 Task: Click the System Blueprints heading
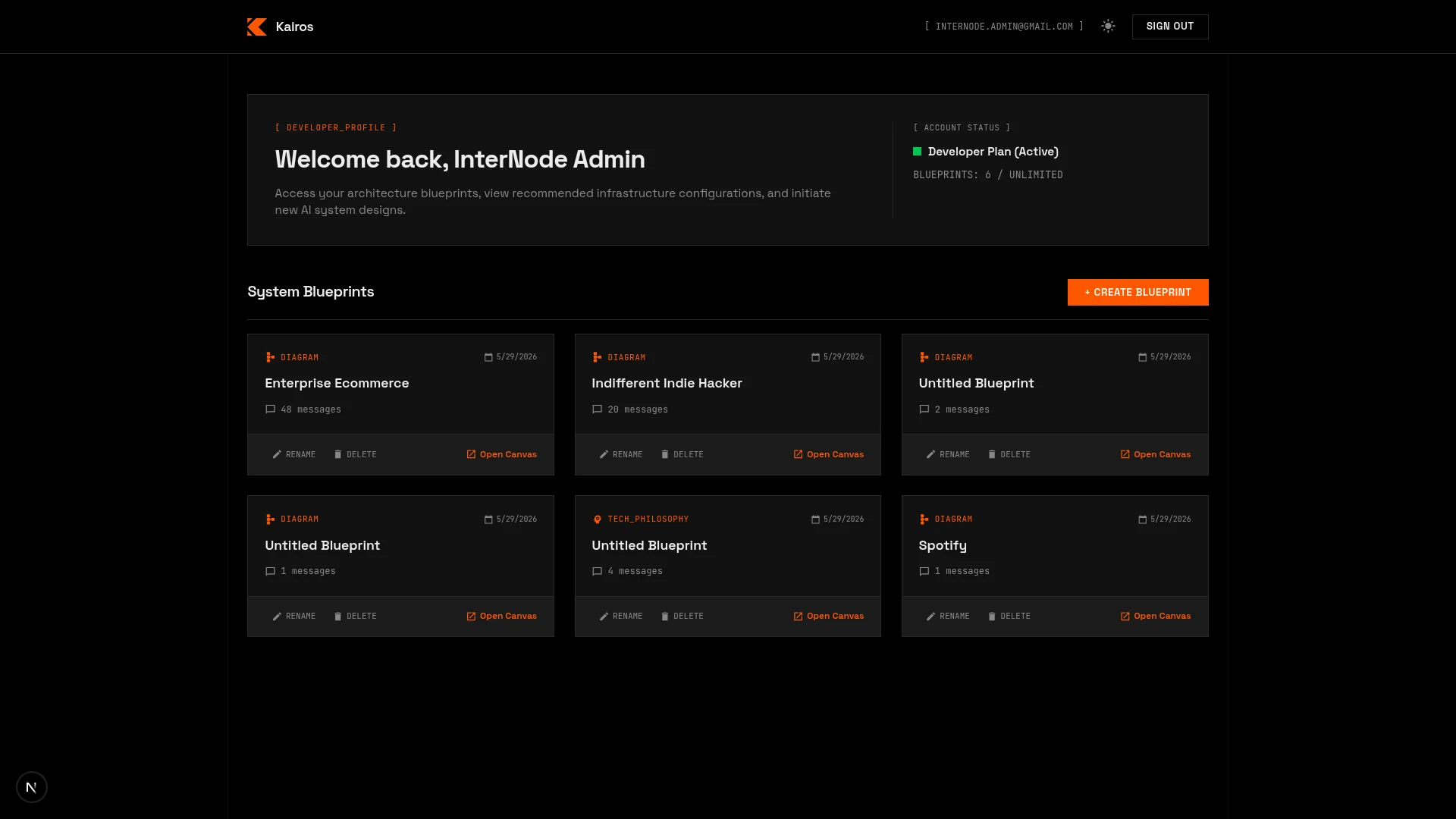310,291
